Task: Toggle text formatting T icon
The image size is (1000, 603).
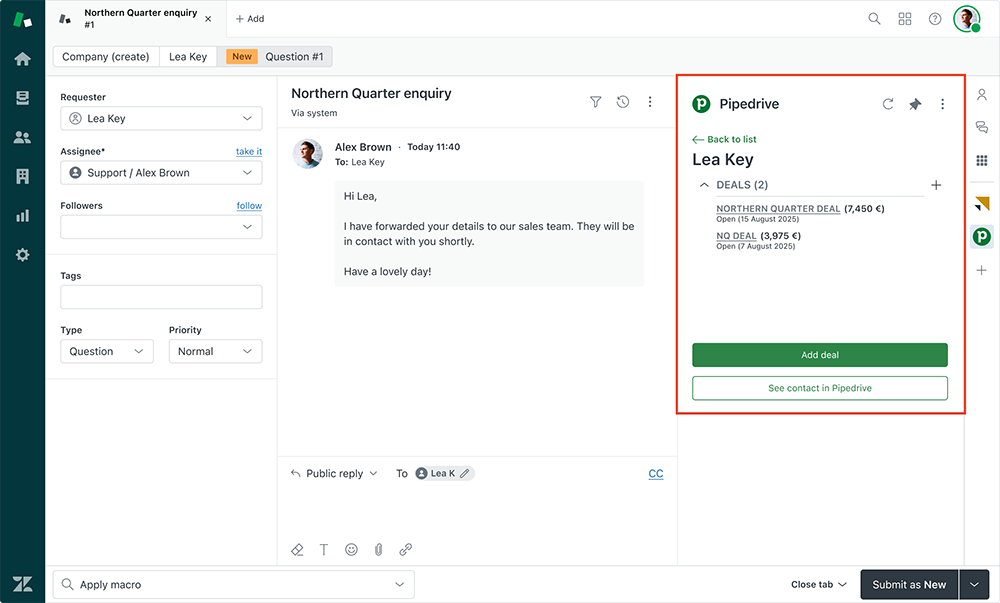Action: (324, 549)
